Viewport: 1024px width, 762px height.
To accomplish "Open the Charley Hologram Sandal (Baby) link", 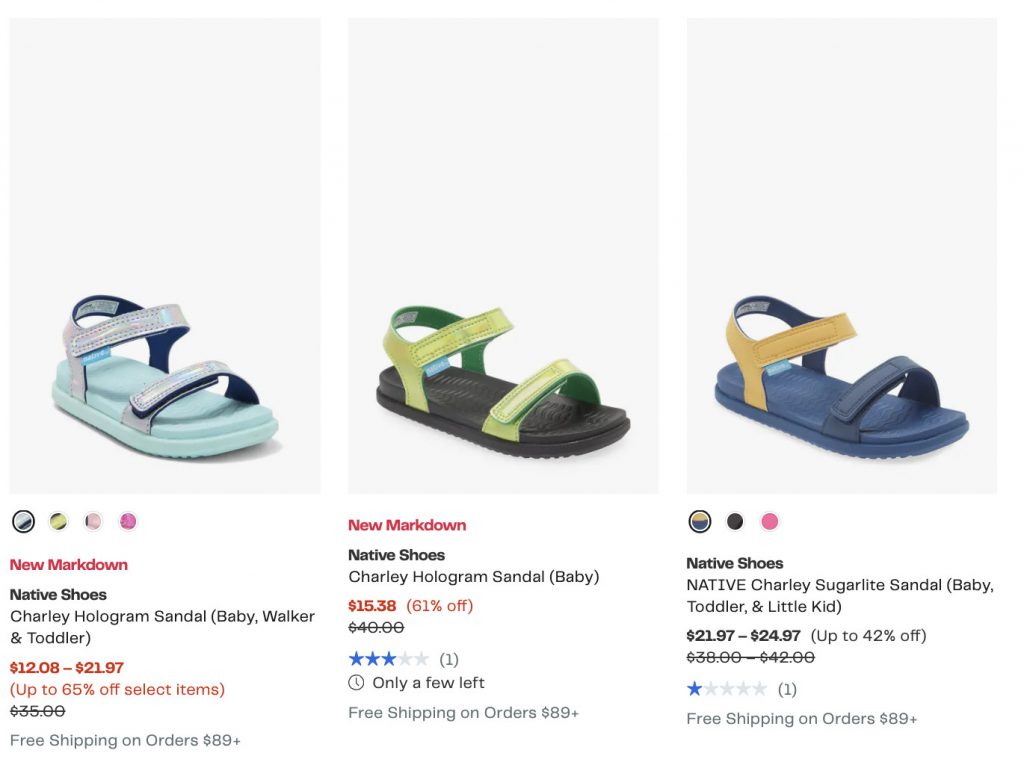I will (x=473, y=577).
